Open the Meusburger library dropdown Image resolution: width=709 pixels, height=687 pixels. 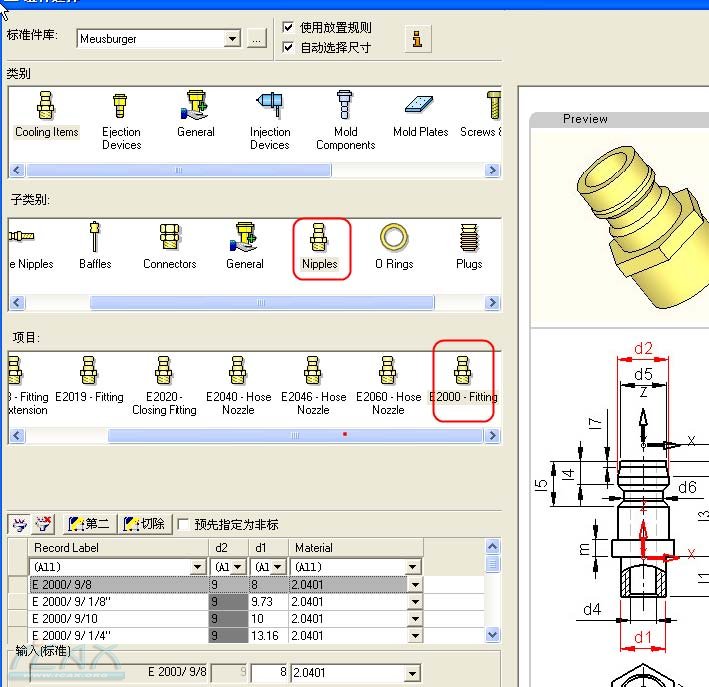[x=232, y=39]
